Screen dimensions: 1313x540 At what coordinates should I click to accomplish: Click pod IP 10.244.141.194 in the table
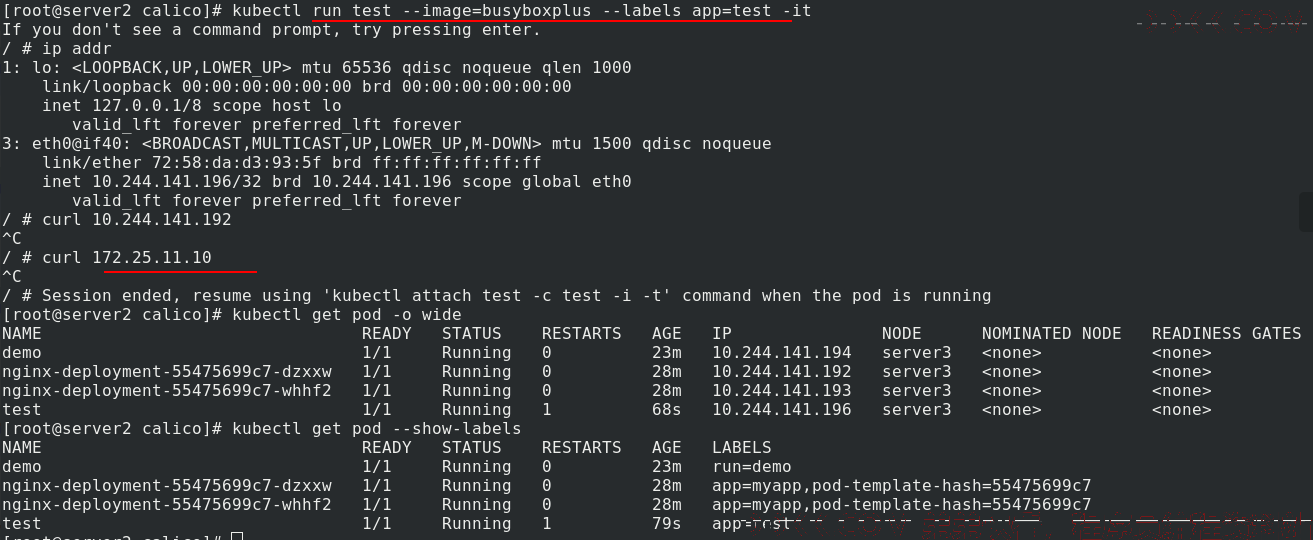pos(782,353)
